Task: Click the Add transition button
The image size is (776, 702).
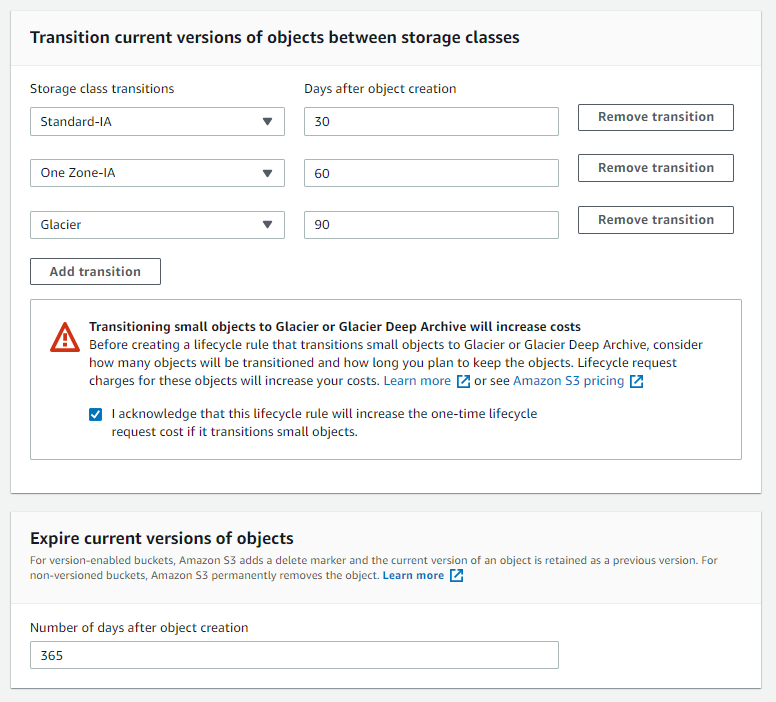Action: coord(95,271)
